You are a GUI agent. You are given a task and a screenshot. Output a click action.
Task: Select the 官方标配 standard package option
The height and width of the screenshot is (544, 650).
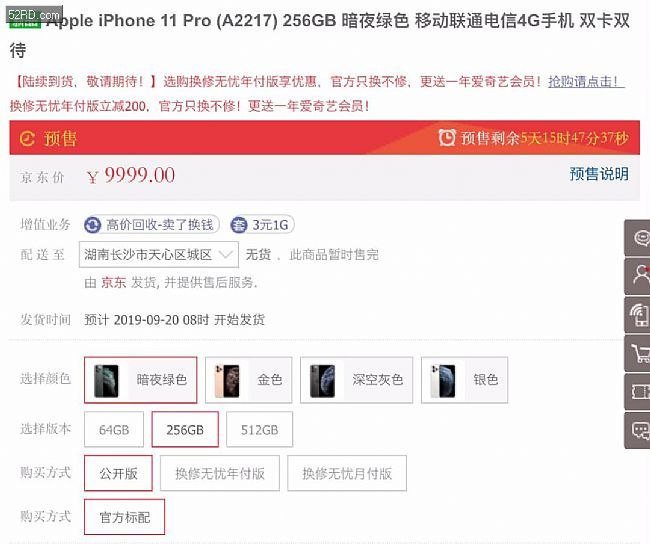[x=124, y=517]
